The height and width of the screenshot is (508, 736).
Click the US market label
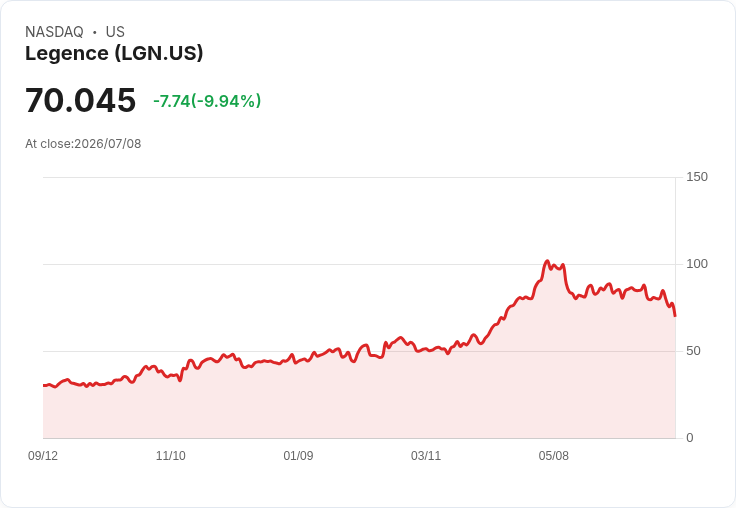click(115, 32)
